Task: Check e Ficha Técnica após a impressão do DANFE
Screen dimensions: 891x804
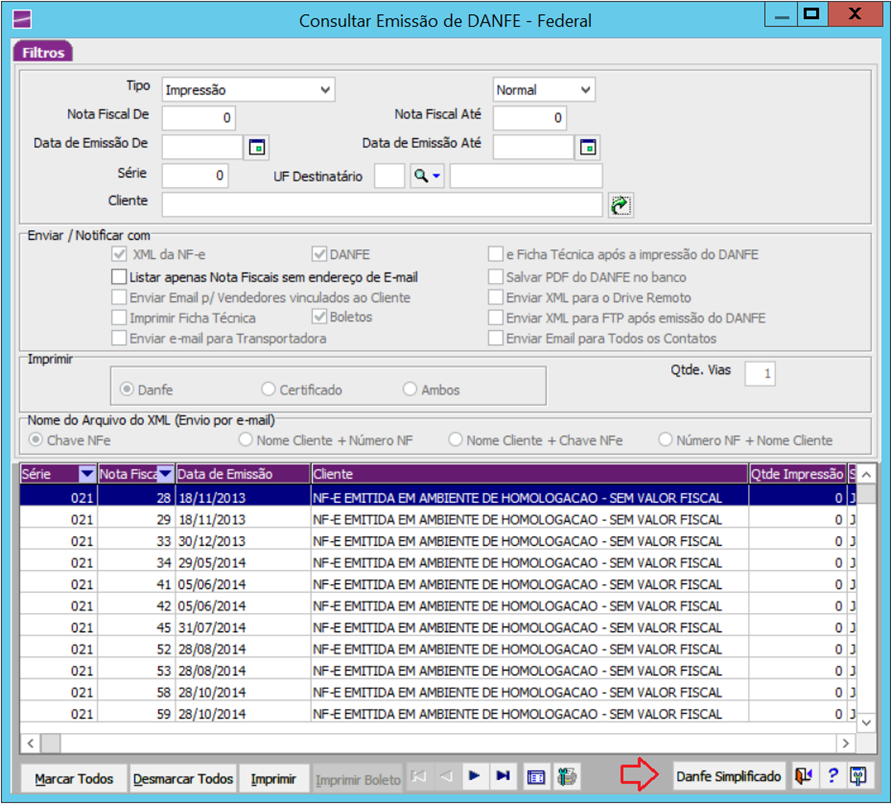Action: pyautogui.click(x=496, y=254)
